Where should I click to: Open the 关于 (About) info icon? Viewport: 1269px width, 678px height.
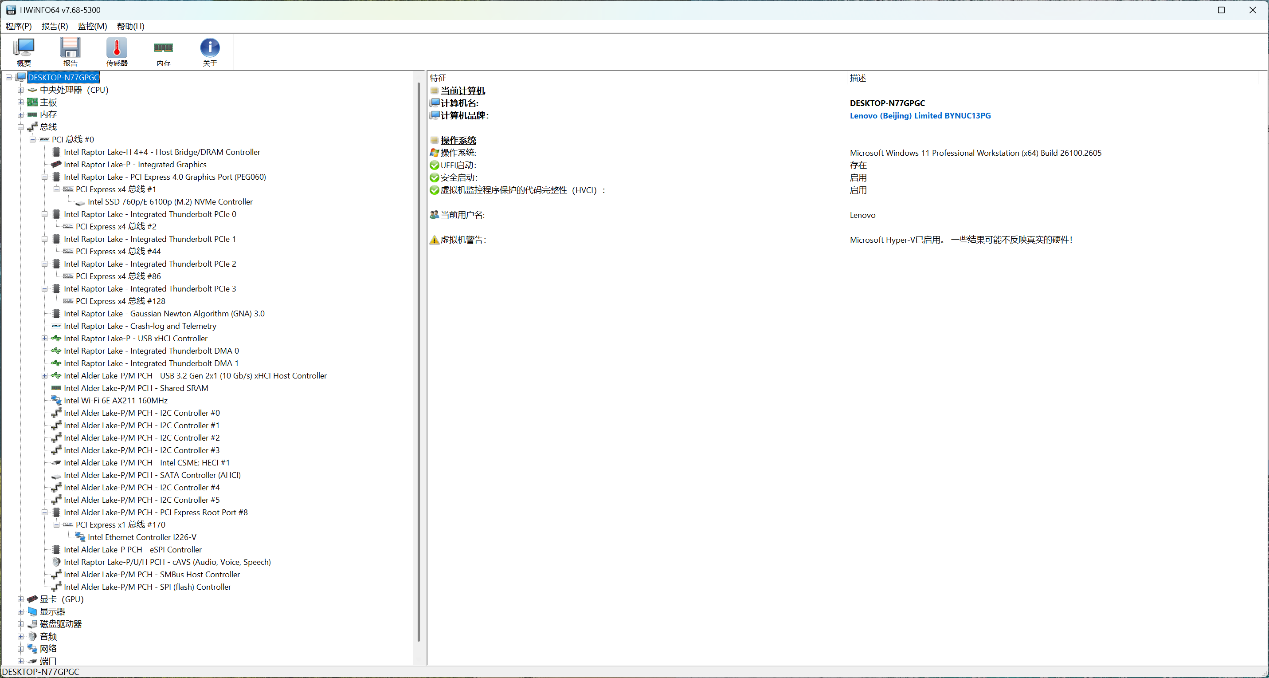[210, 49]
